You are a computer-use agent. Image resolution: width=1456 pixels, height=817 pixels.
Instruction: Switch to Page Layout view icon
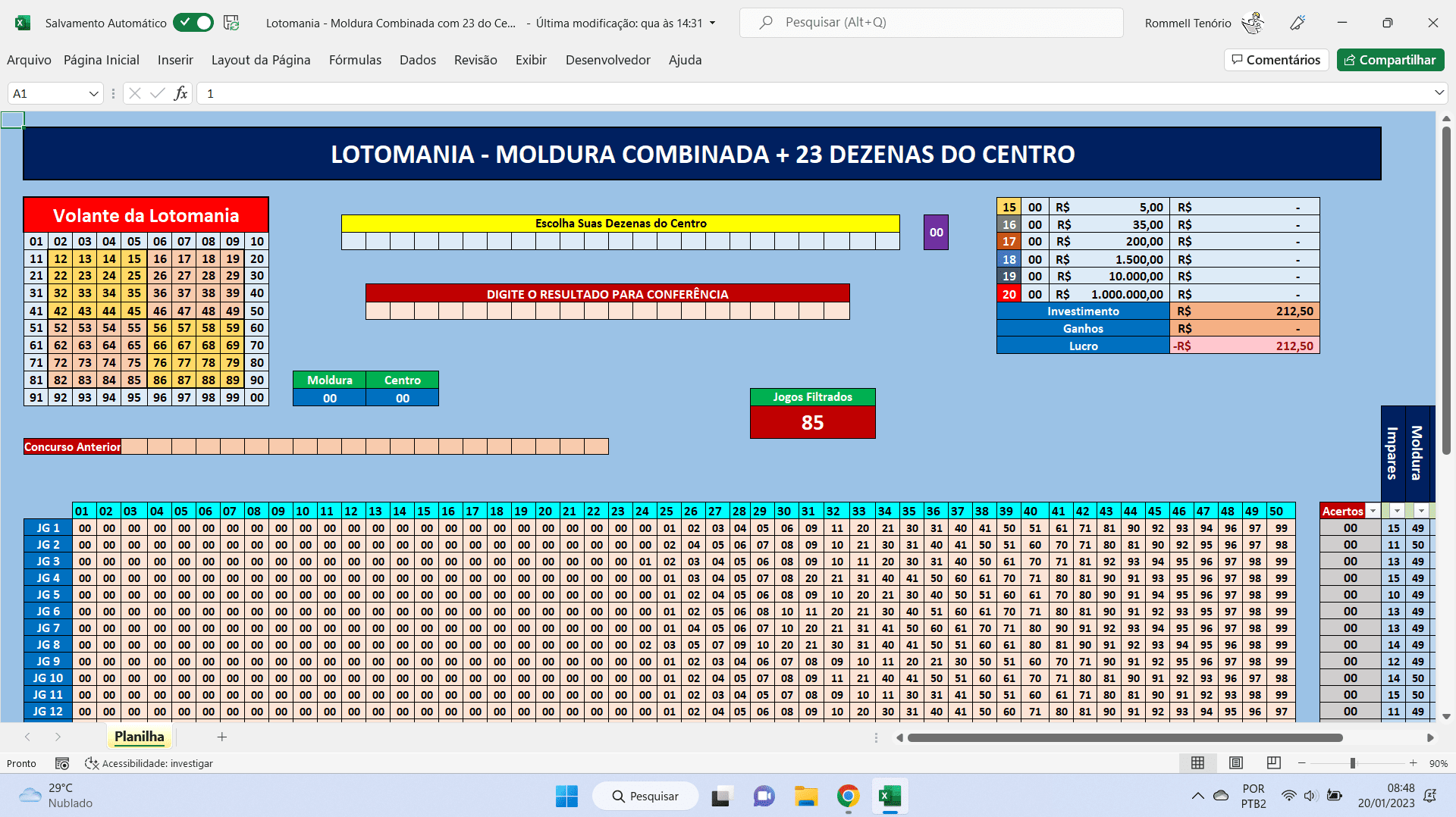pyautogui.click(x=1236, y=763)
